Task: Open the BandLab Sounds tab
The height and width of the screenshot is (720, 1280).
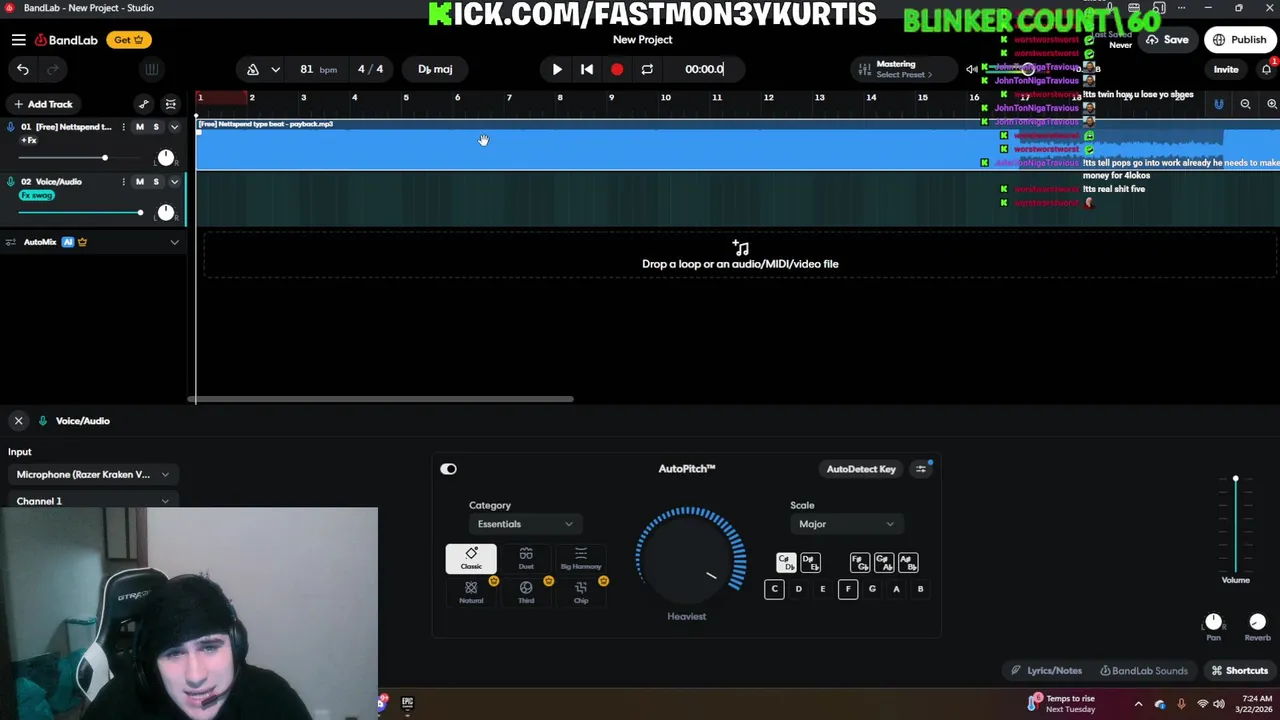Action: tap(1144, 671)
